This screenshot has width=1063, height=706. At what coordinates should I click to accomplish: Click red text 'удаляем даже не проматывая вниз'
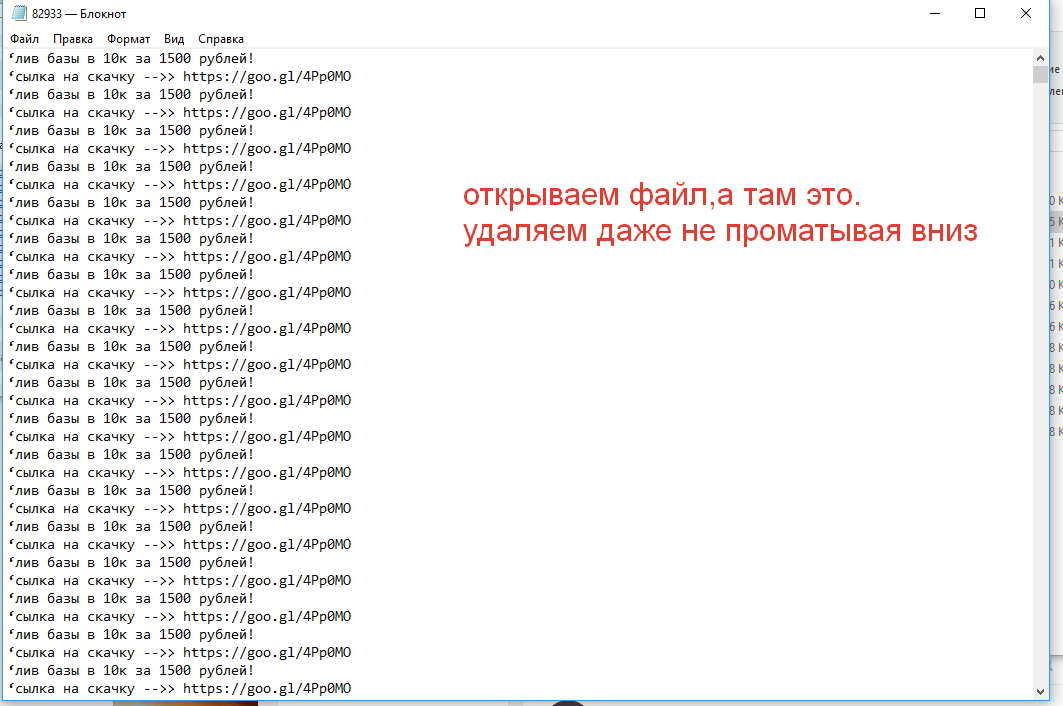click(719, 231)
